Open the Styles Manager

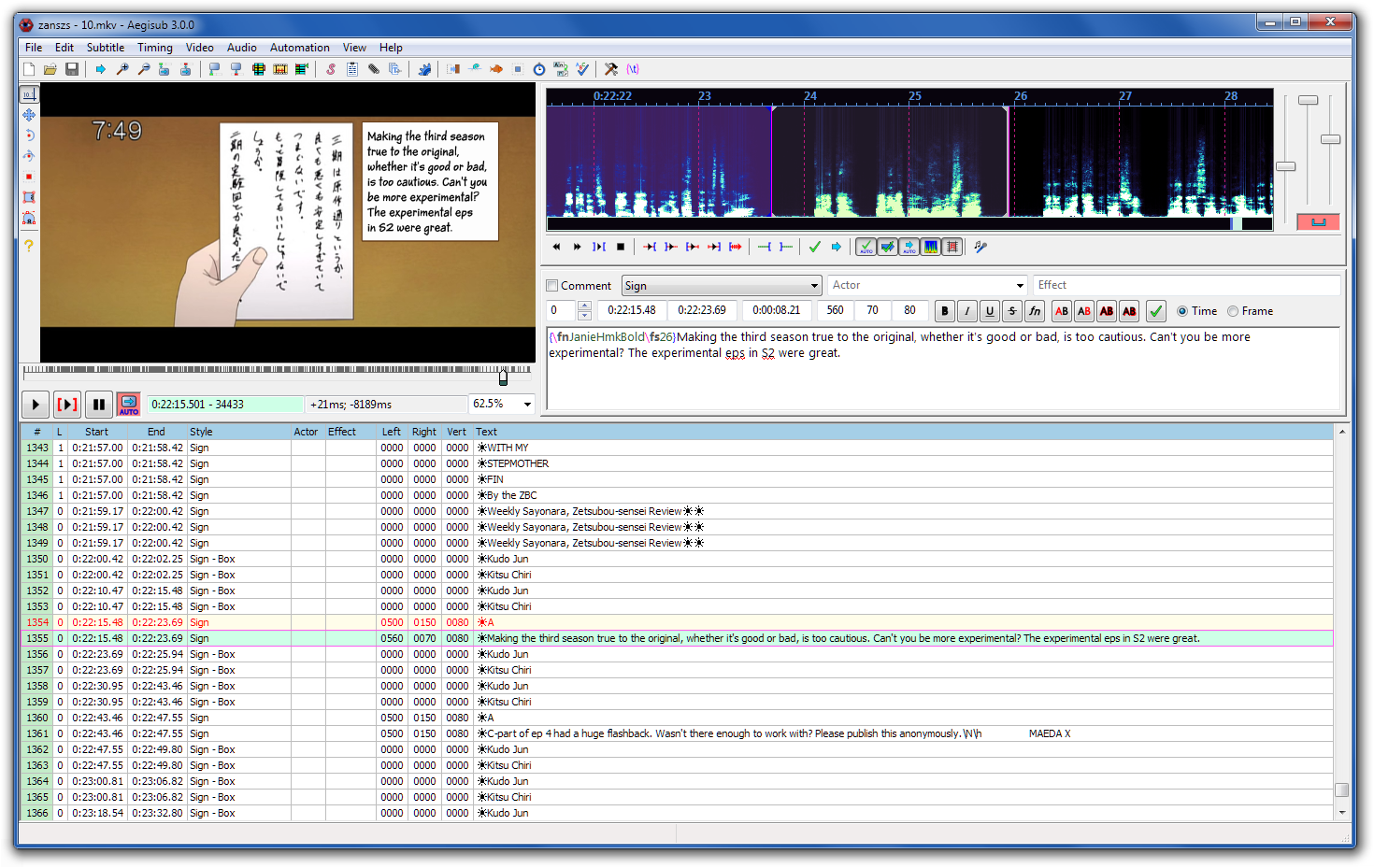[329, 68]
